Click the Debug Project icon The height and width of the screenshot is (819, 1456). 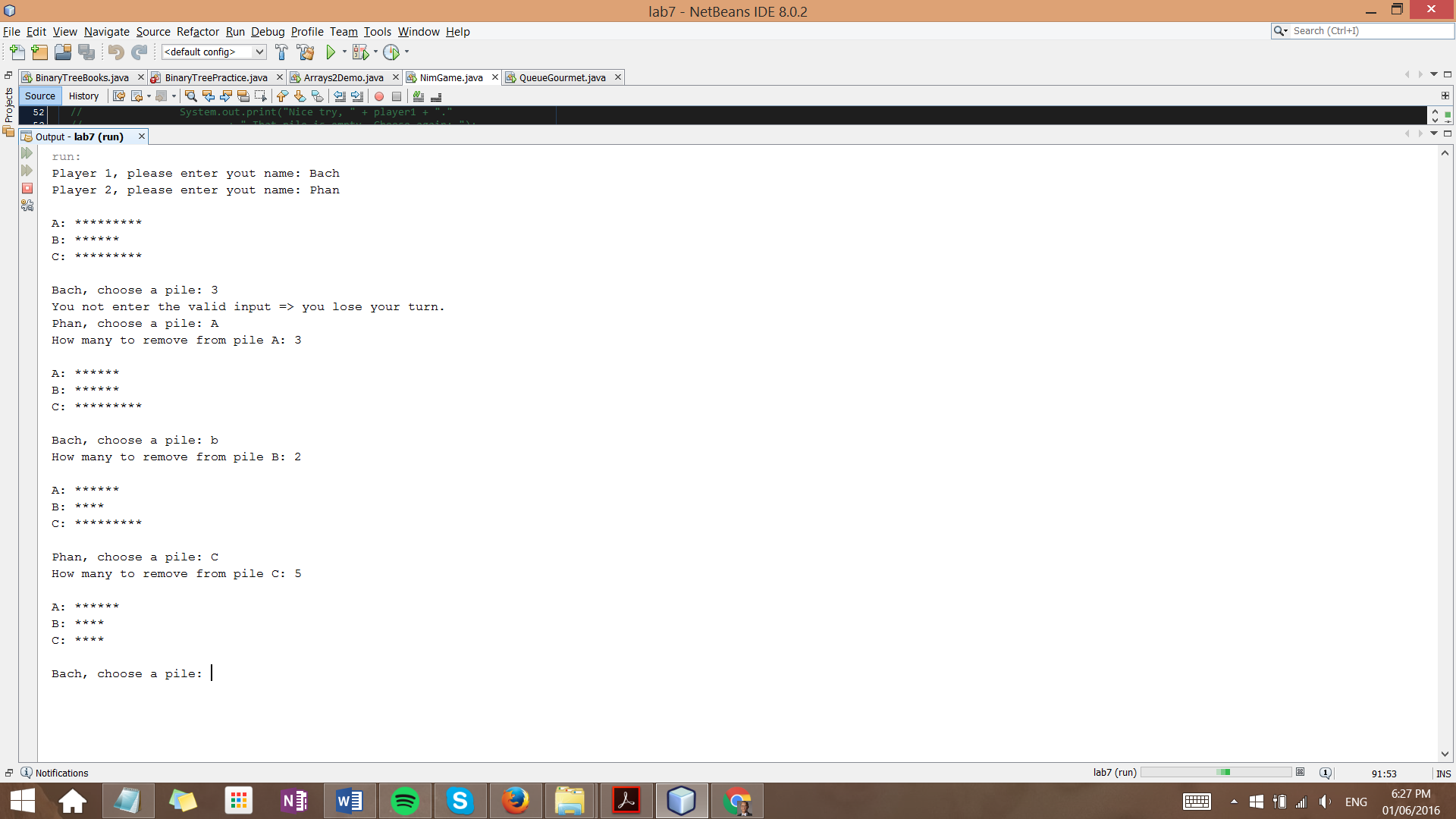pos(360,52)
